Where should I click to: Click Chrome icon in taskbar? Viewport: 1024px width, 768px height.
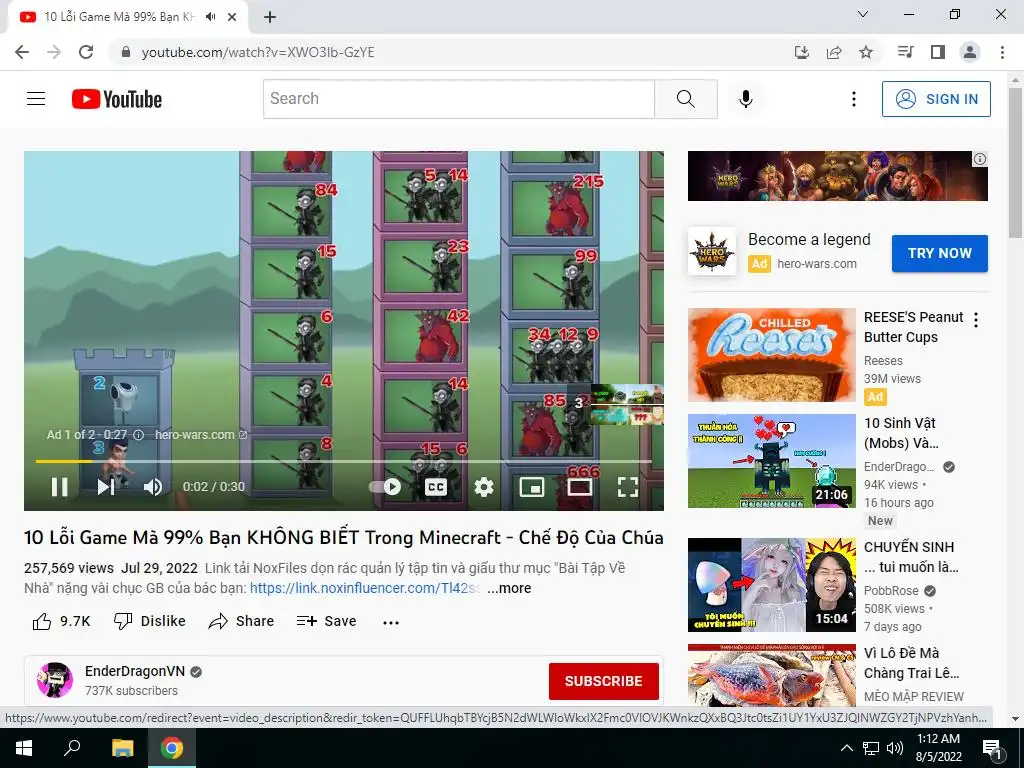pos(172,748)
